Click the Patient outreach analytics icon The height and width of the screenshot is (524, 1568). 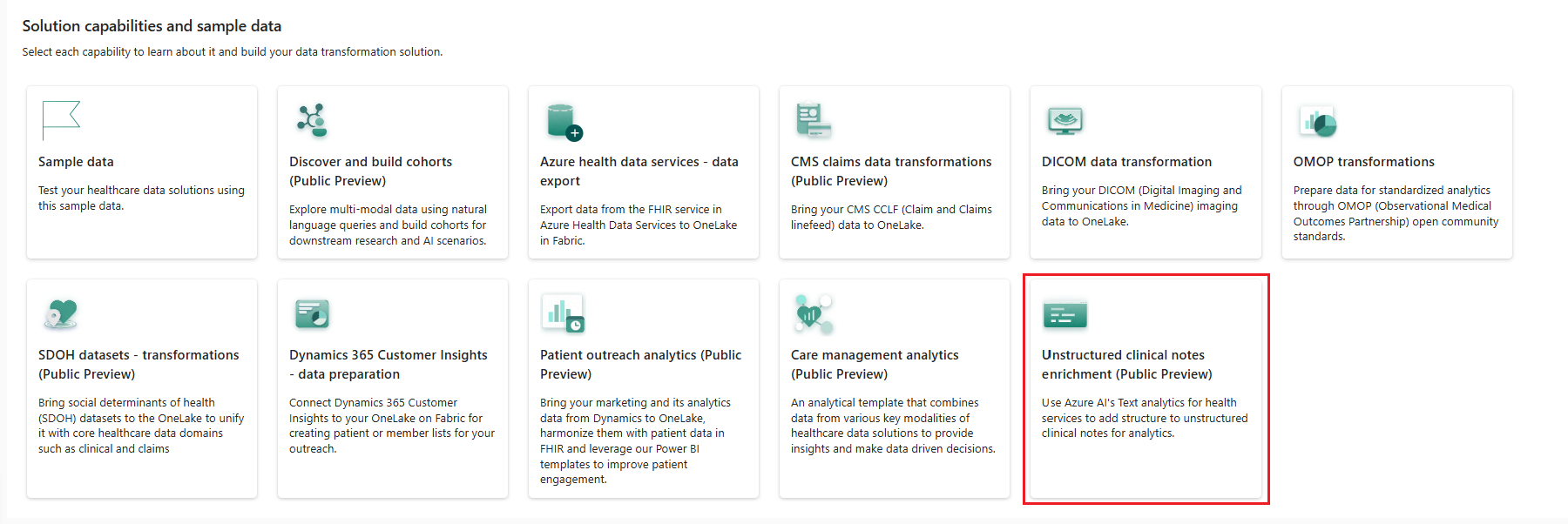pos(563,313)
